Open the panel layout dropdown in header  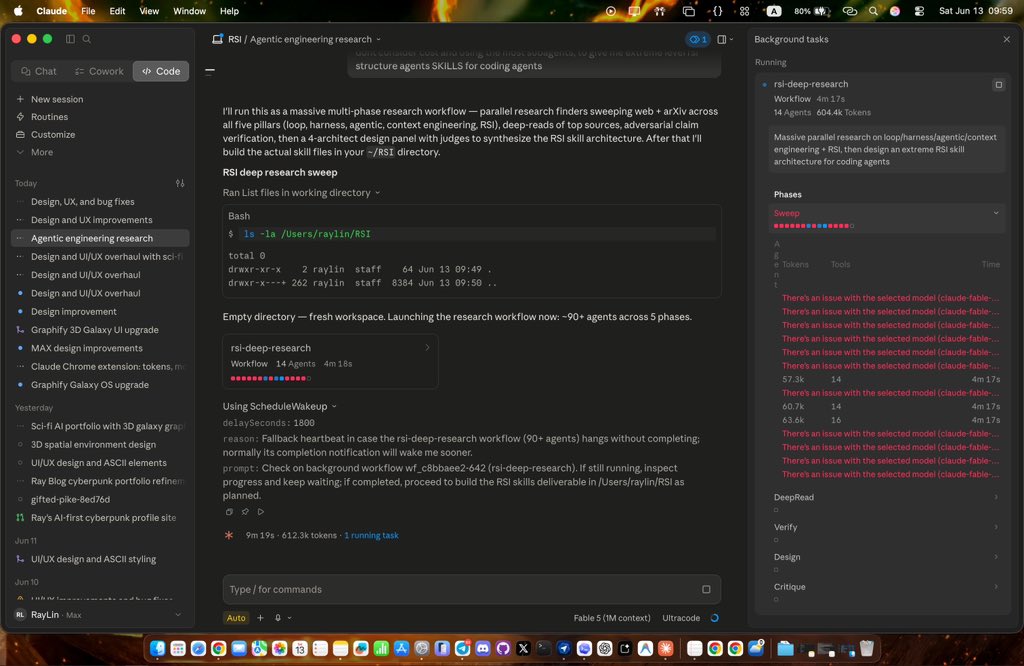pos(725,39)
